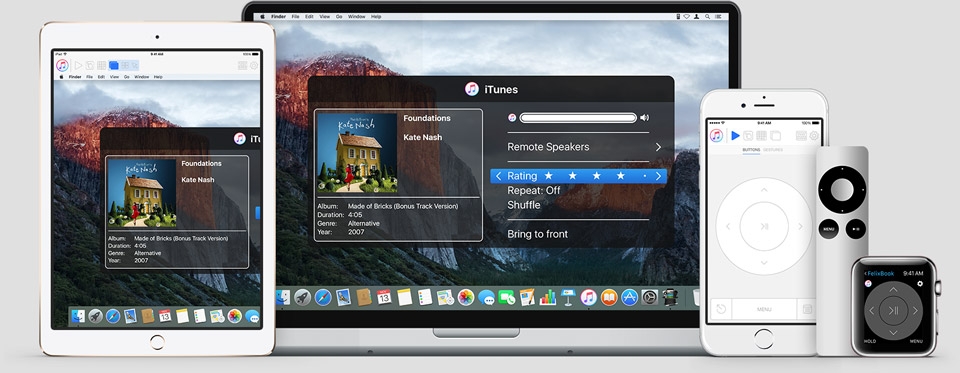Open the keyboard icon on iPhone toolbar
The width and height of the screenshot is (960, 373).
point(801,135)
